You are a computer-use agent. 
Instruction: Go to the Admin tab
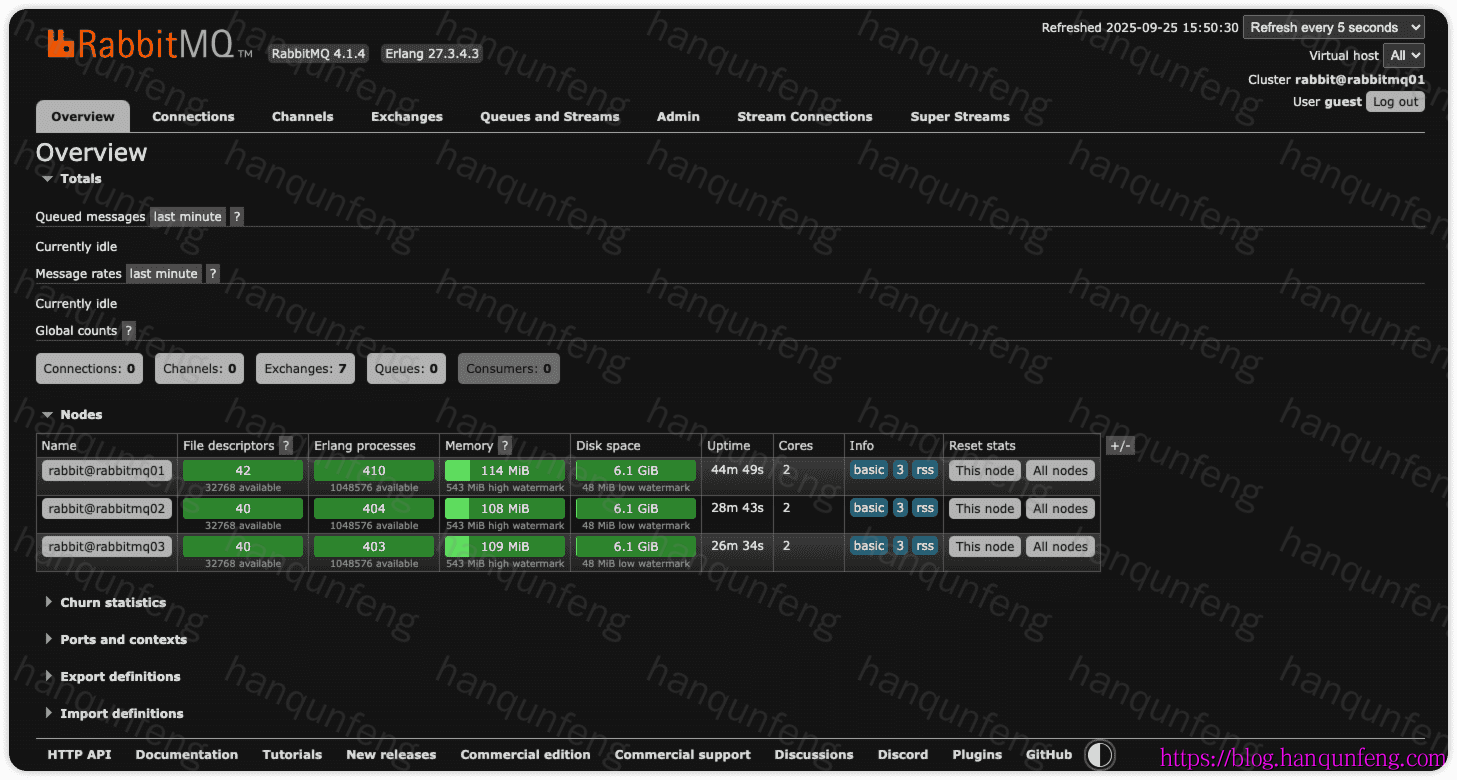pyautogui.click(x=678, y=117)
